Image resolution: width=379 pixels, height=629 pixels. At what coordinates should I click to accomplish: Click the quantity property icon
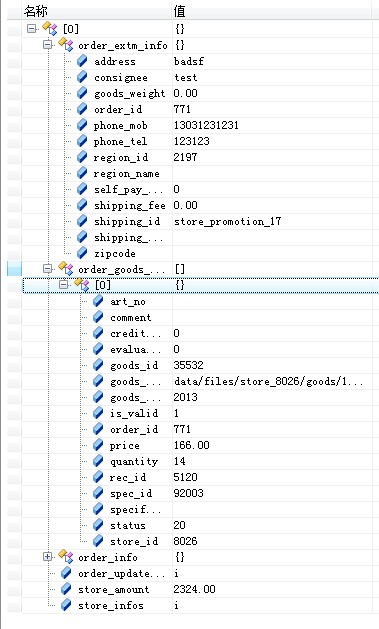[x=98, y=461]
